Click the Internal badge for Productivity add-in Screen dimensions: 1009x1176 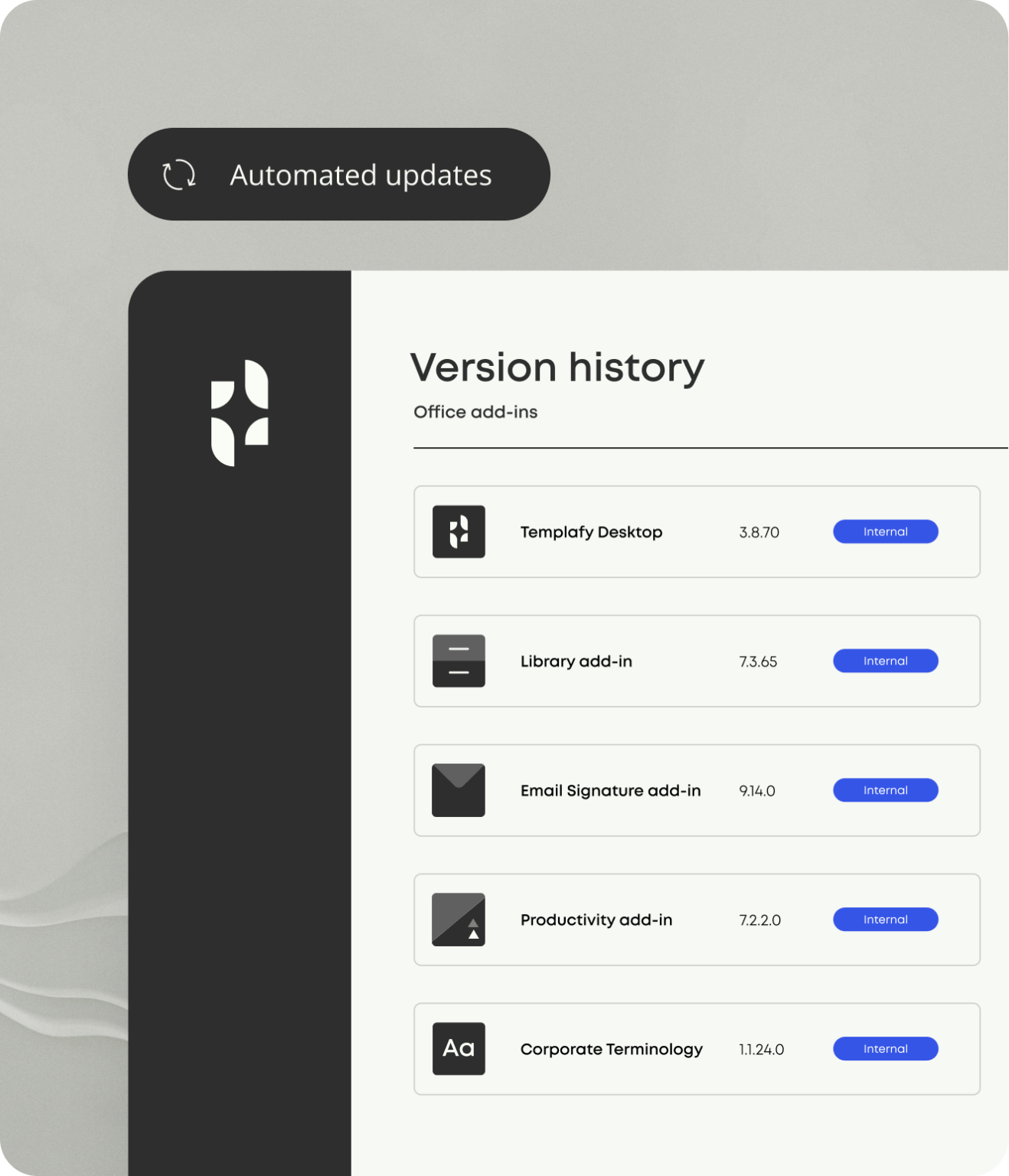(885, 920)
